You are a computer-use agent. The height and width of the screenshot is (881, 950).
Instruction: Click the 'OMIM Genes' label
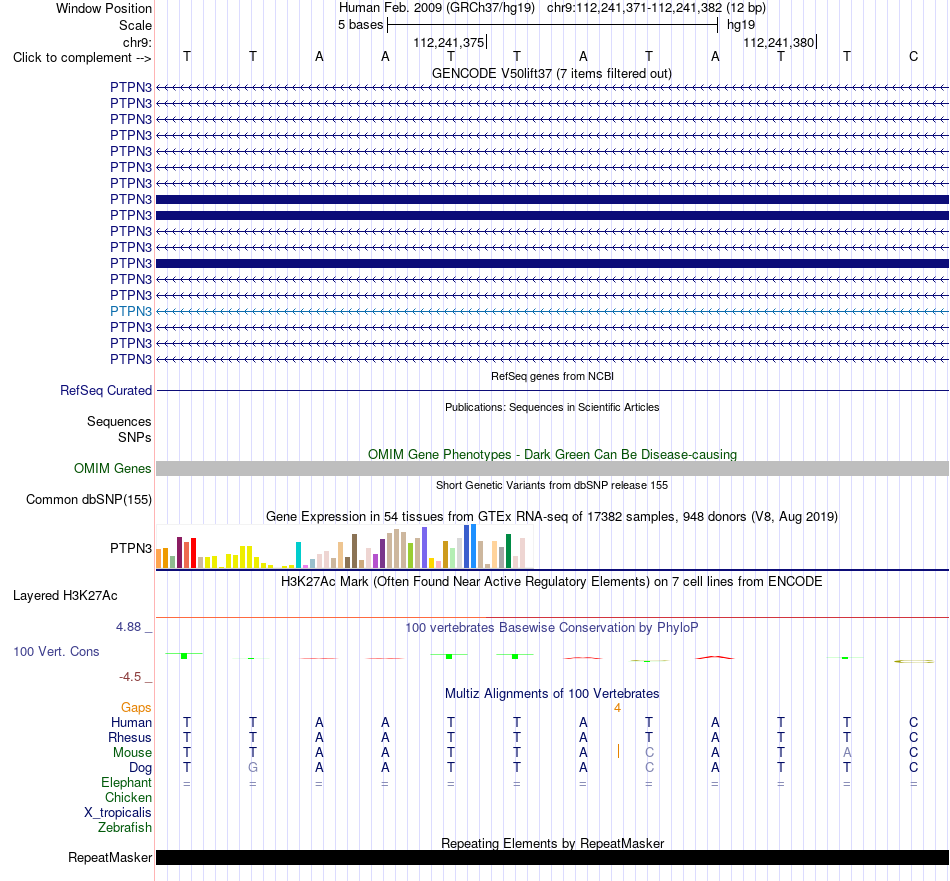[x=112, y=468]
